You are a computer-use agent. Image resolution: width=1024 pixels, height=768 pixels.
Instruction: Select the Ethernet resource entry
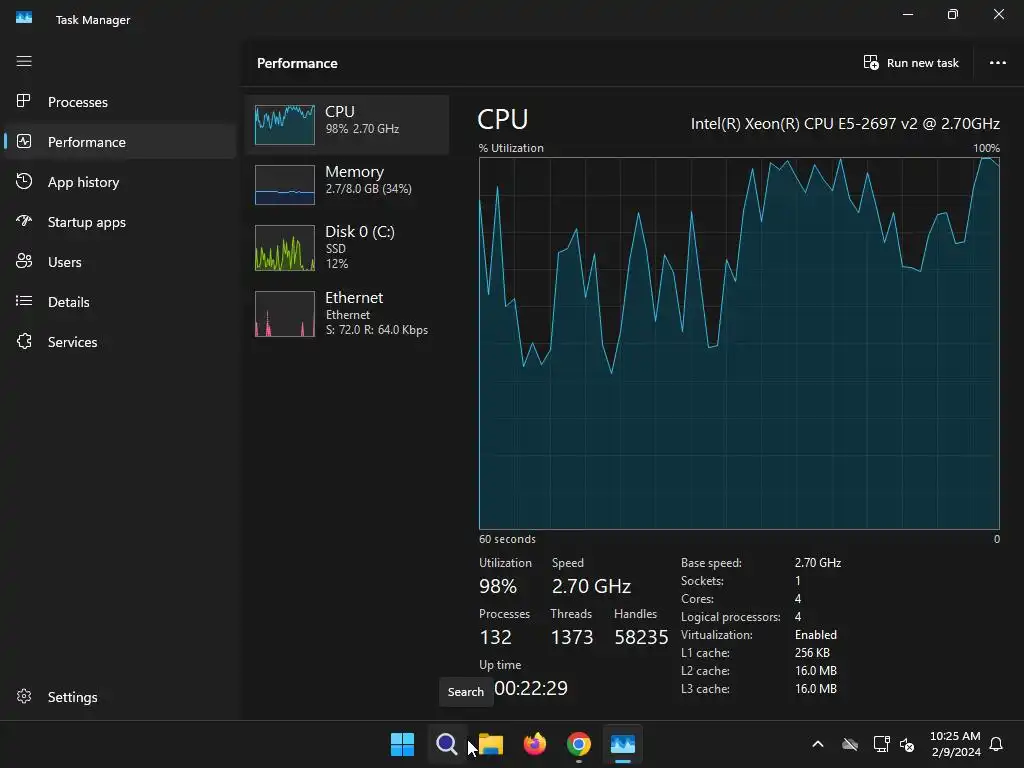[x=347, y=313]
